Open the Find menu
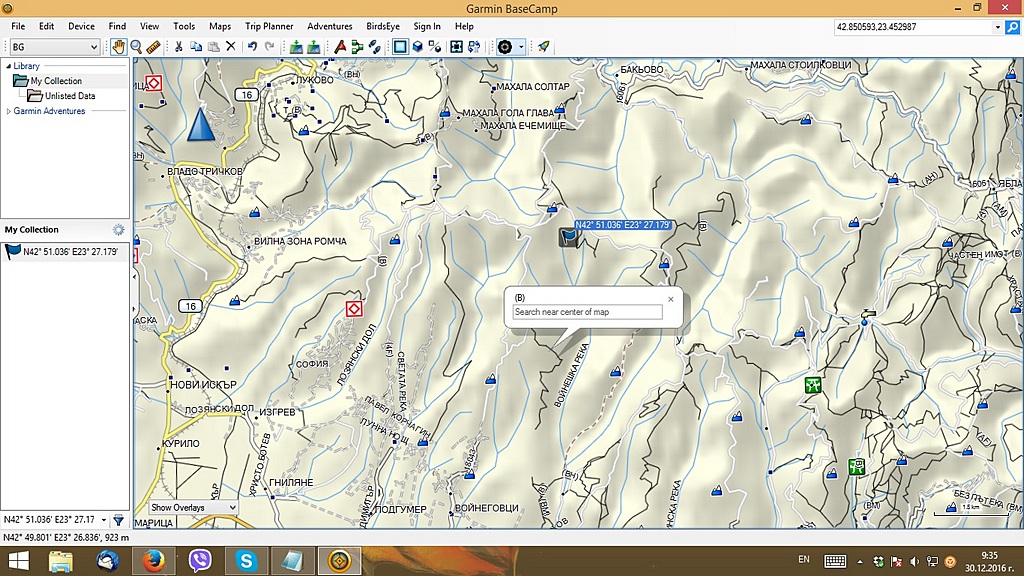Screen dimensions: 1024x576 coord(118,26)
